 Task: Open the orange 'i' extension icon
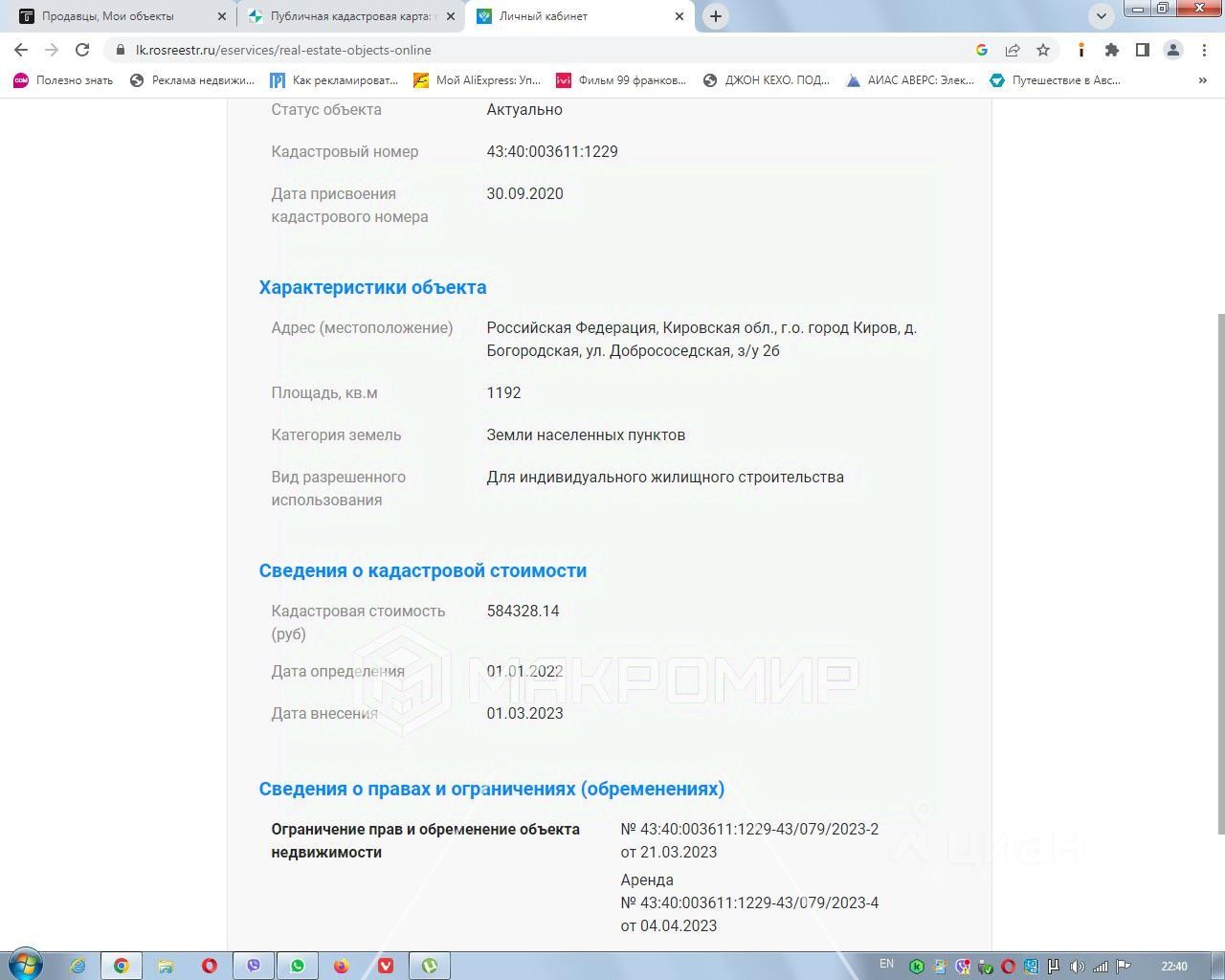click(1081, 50)
